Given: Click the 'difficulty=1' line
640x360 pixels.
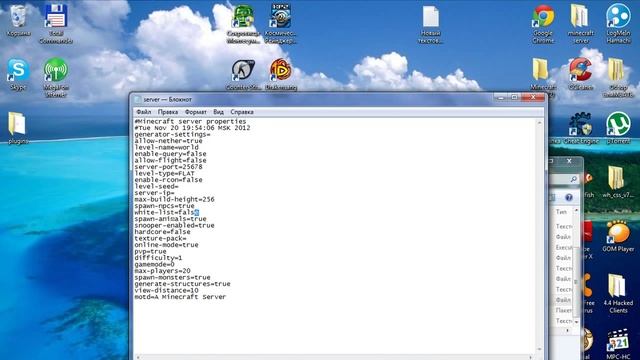Looking at the screenshot, I should (158, 258).
